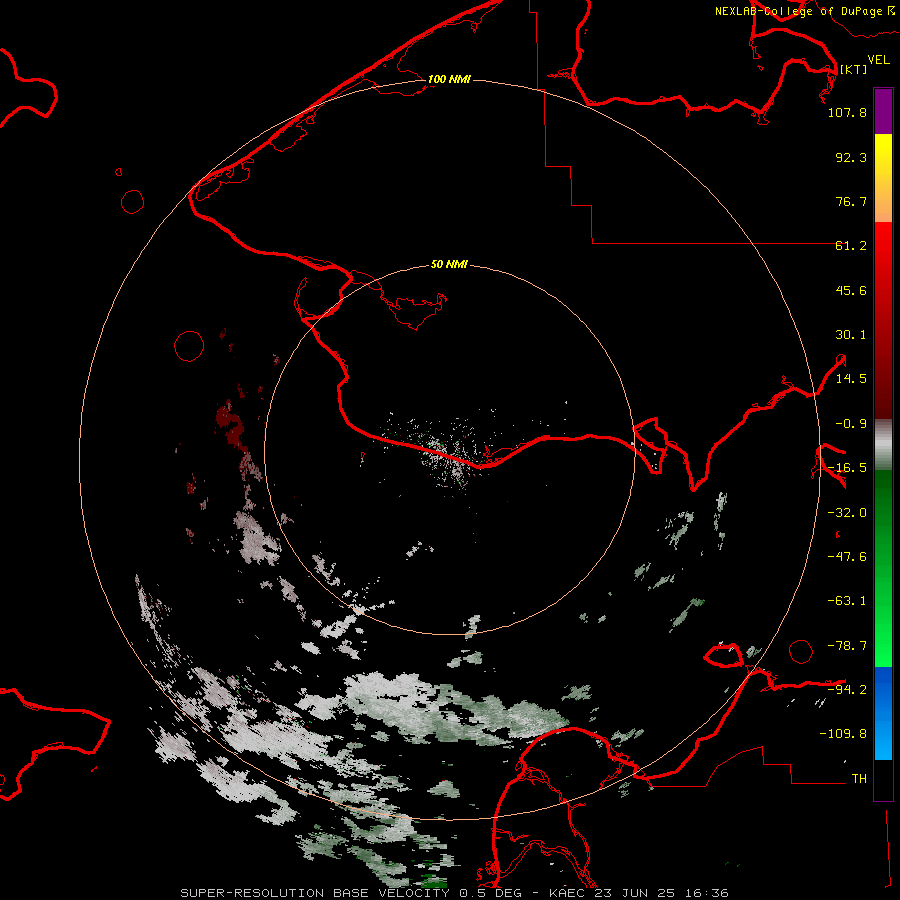
Task: Click the -94.2 legend value
Action: click(847, 689)
